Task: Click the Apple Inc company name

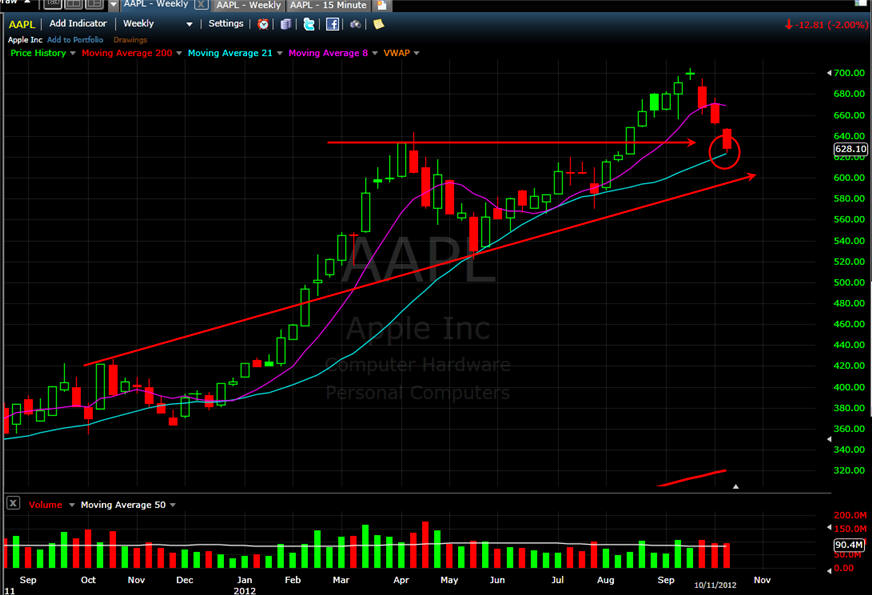Action: 24,40
